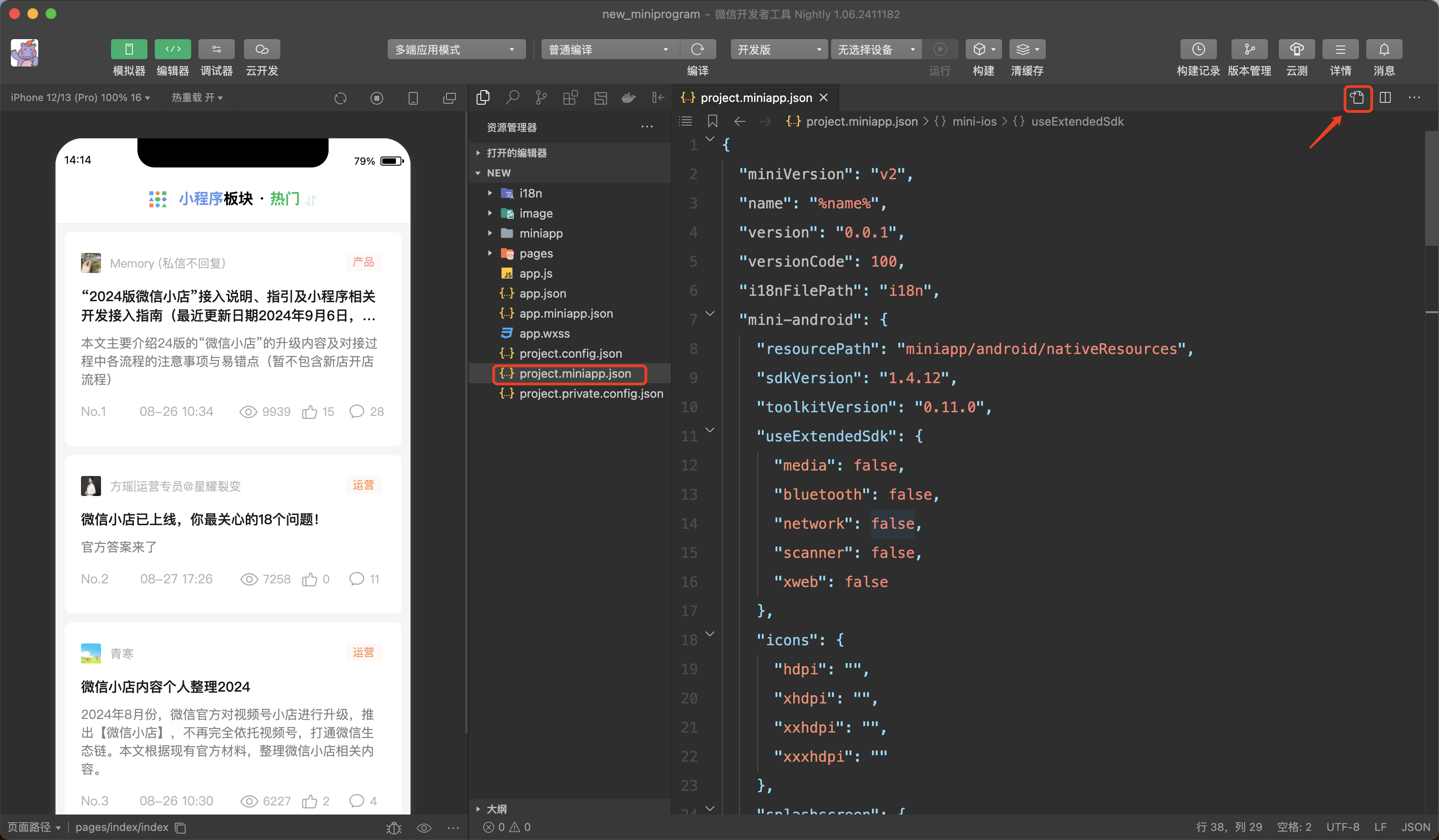Image resolution: width=1439 pixels, height=840 pixels.
Task: Copy page path icon next to pages/index/index
Action: tap(181, 827)
